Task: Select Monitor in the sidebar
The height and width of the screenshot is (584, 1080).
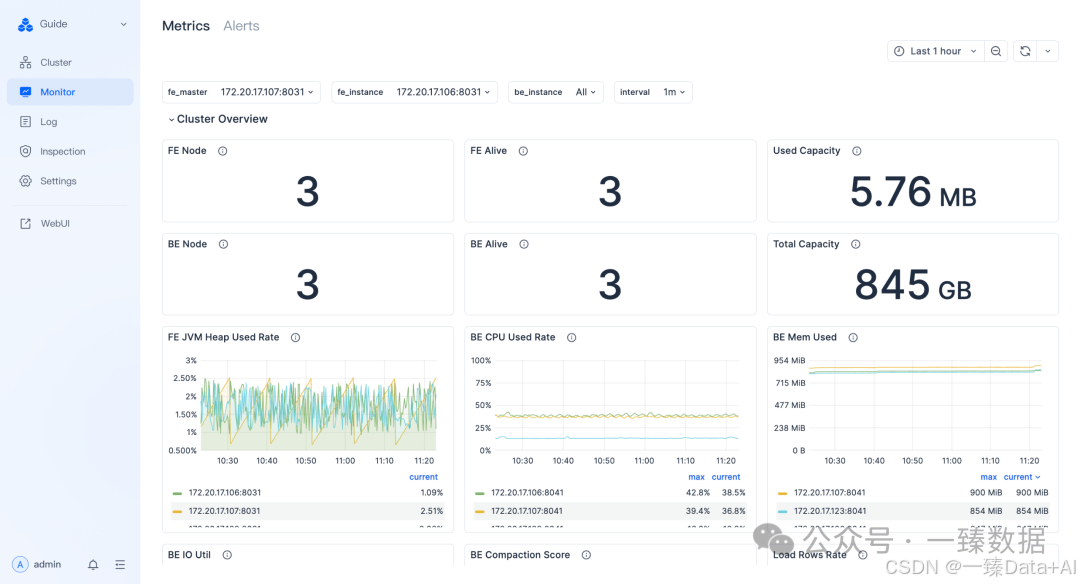Action: tap(70, 92)
